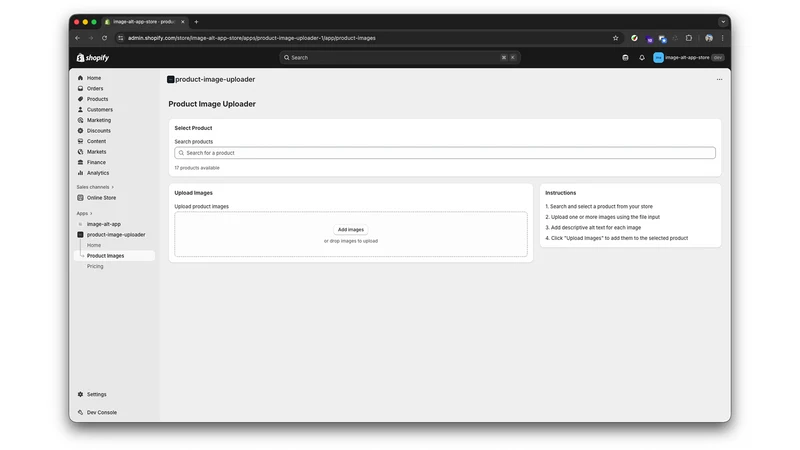800x450 pixels.
Task: Bookmark this page with the star icon
Action: (x=616, y=38)
